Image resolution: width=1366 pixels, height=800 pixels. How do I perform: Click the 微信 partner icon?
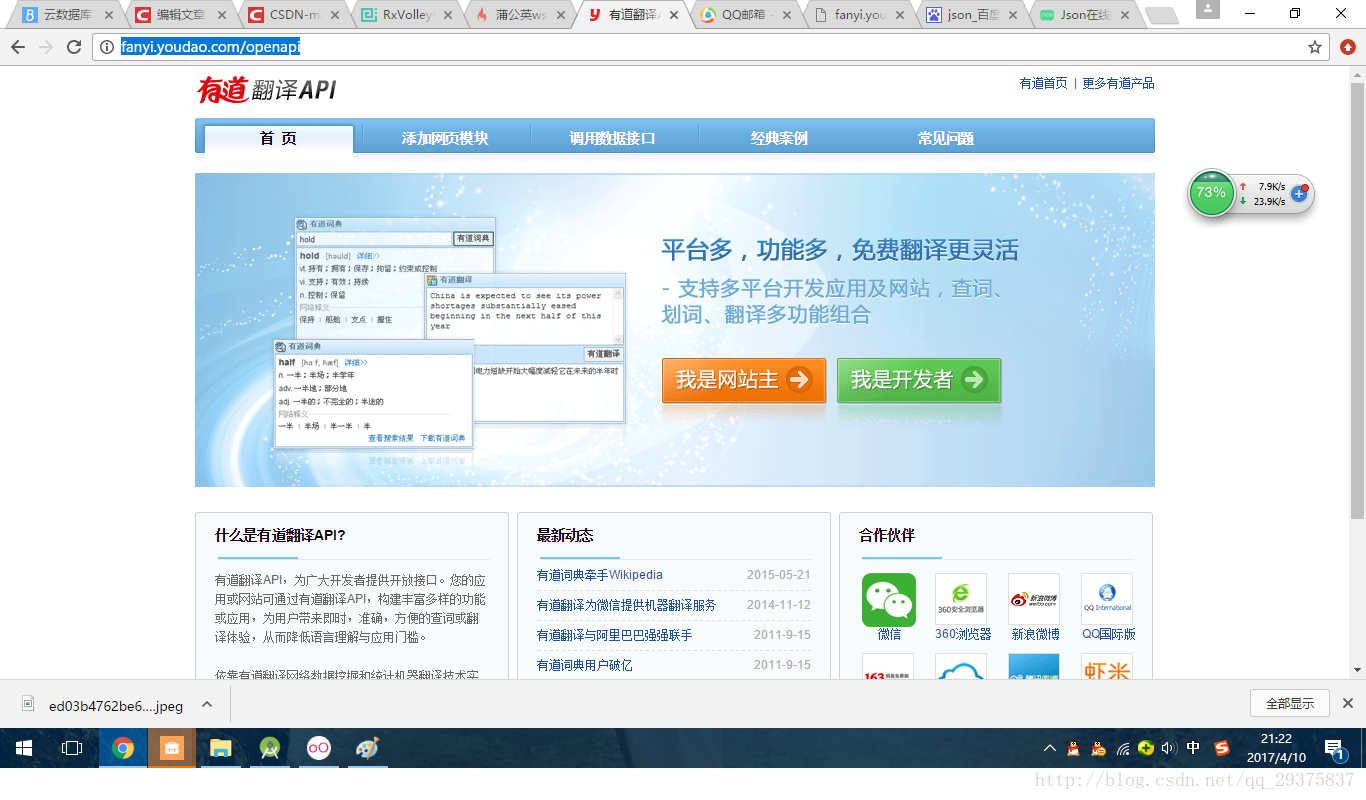point(889,600)
